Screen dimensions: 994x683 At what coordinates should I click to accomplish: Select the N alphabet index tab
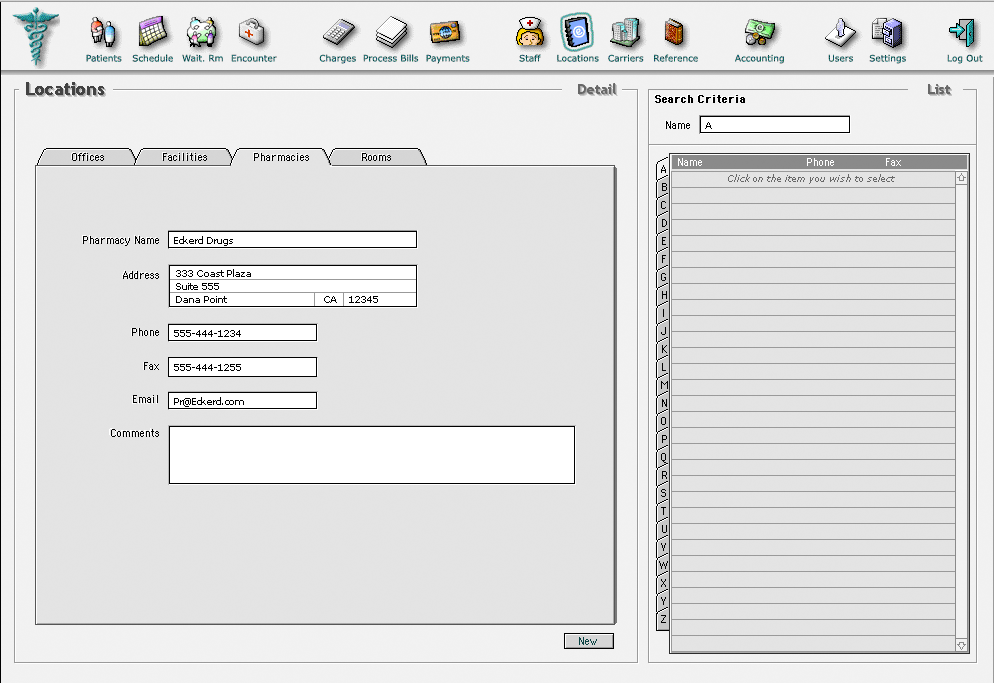click(x=663, y=403)
